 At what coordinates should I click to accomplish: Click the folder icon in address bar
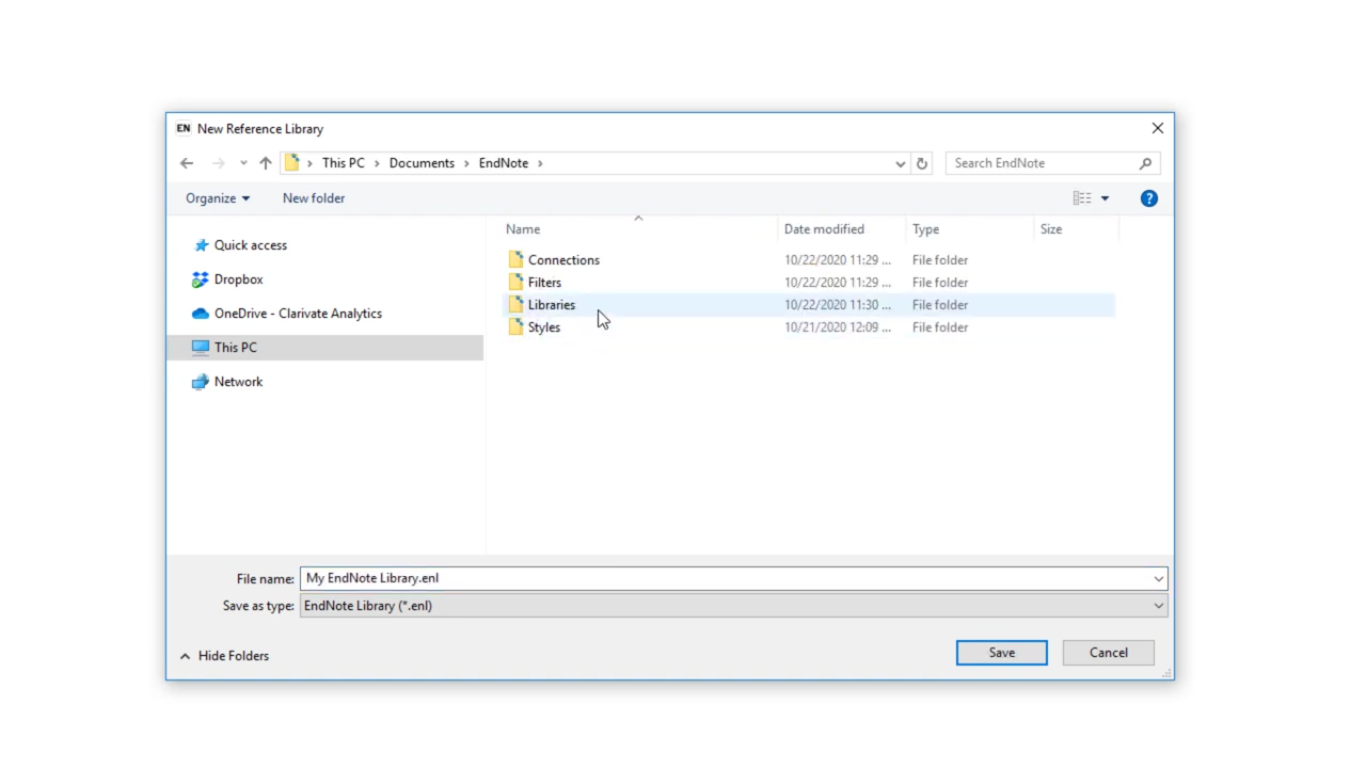coord(292,163)
